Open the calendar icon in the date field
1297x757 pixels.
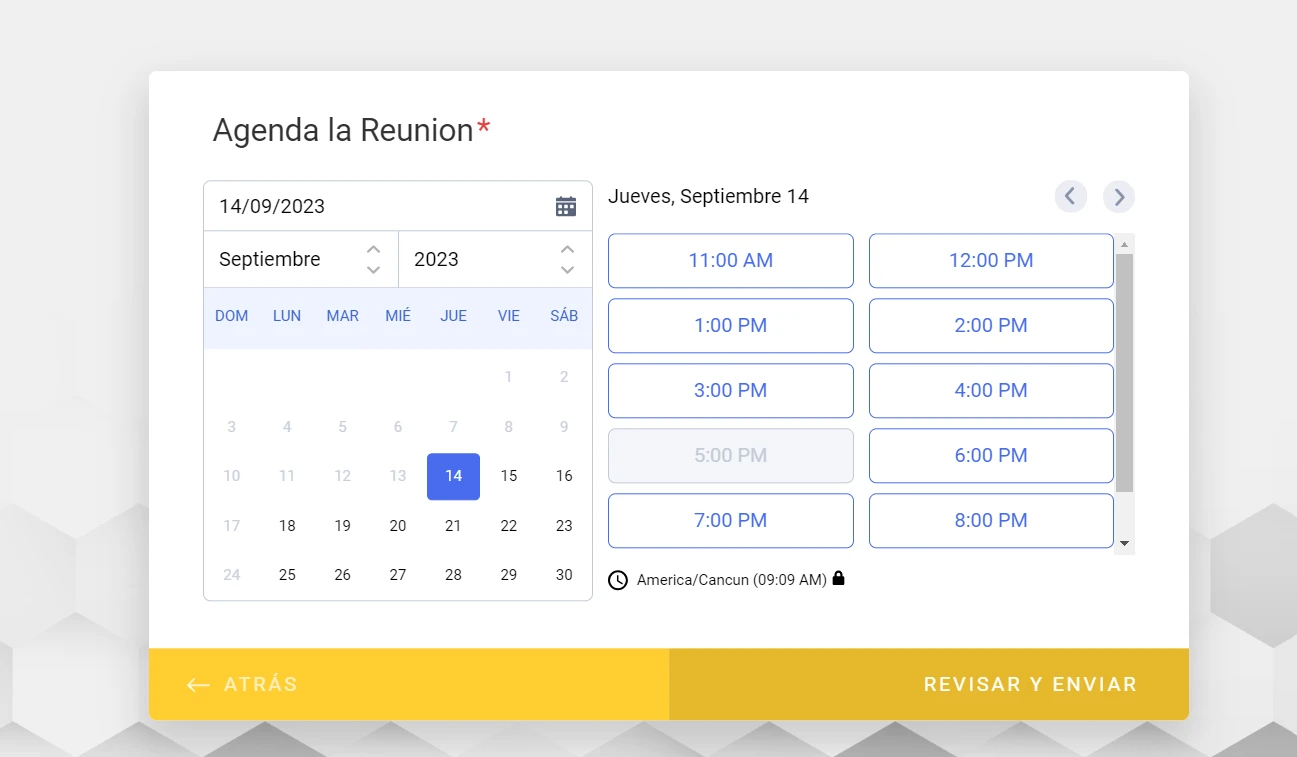click(565, 204)
